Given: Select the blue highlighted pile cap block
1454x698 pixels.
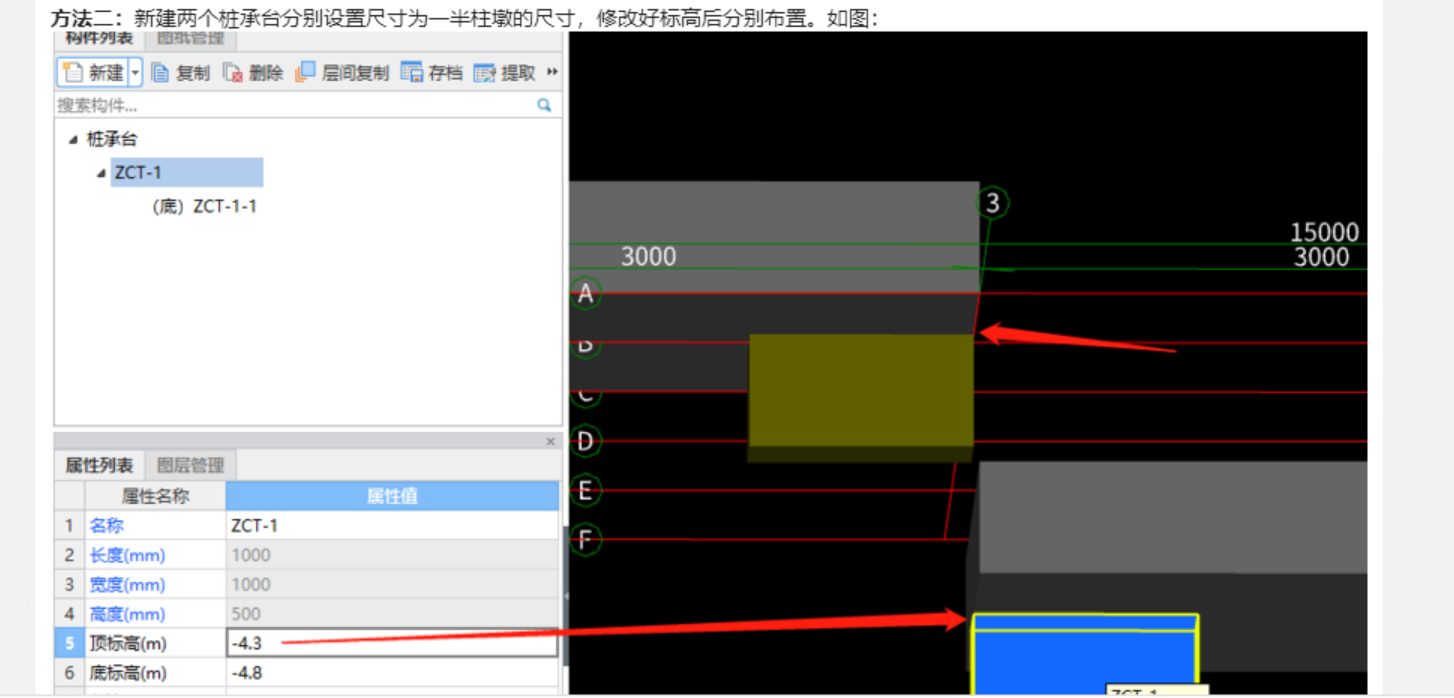Looking at the screenshot, I should pyautogui.click(x=1085, y=655).
